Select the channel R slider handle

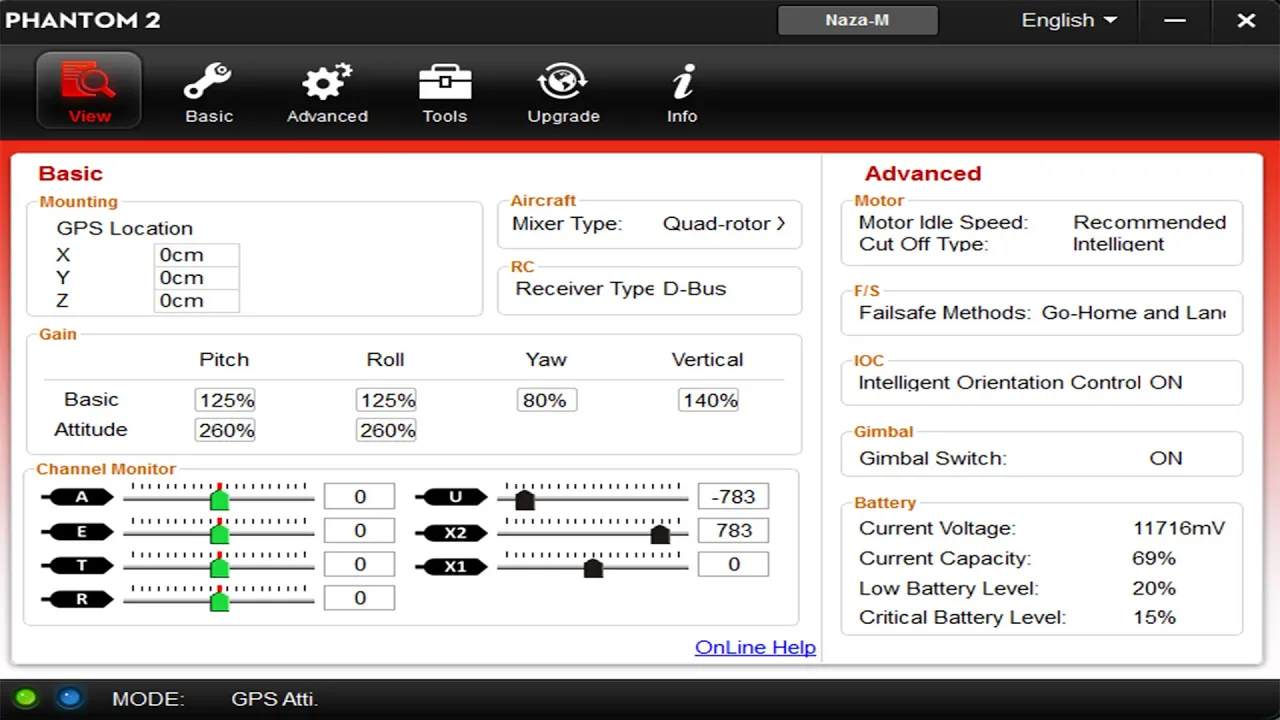220,600
